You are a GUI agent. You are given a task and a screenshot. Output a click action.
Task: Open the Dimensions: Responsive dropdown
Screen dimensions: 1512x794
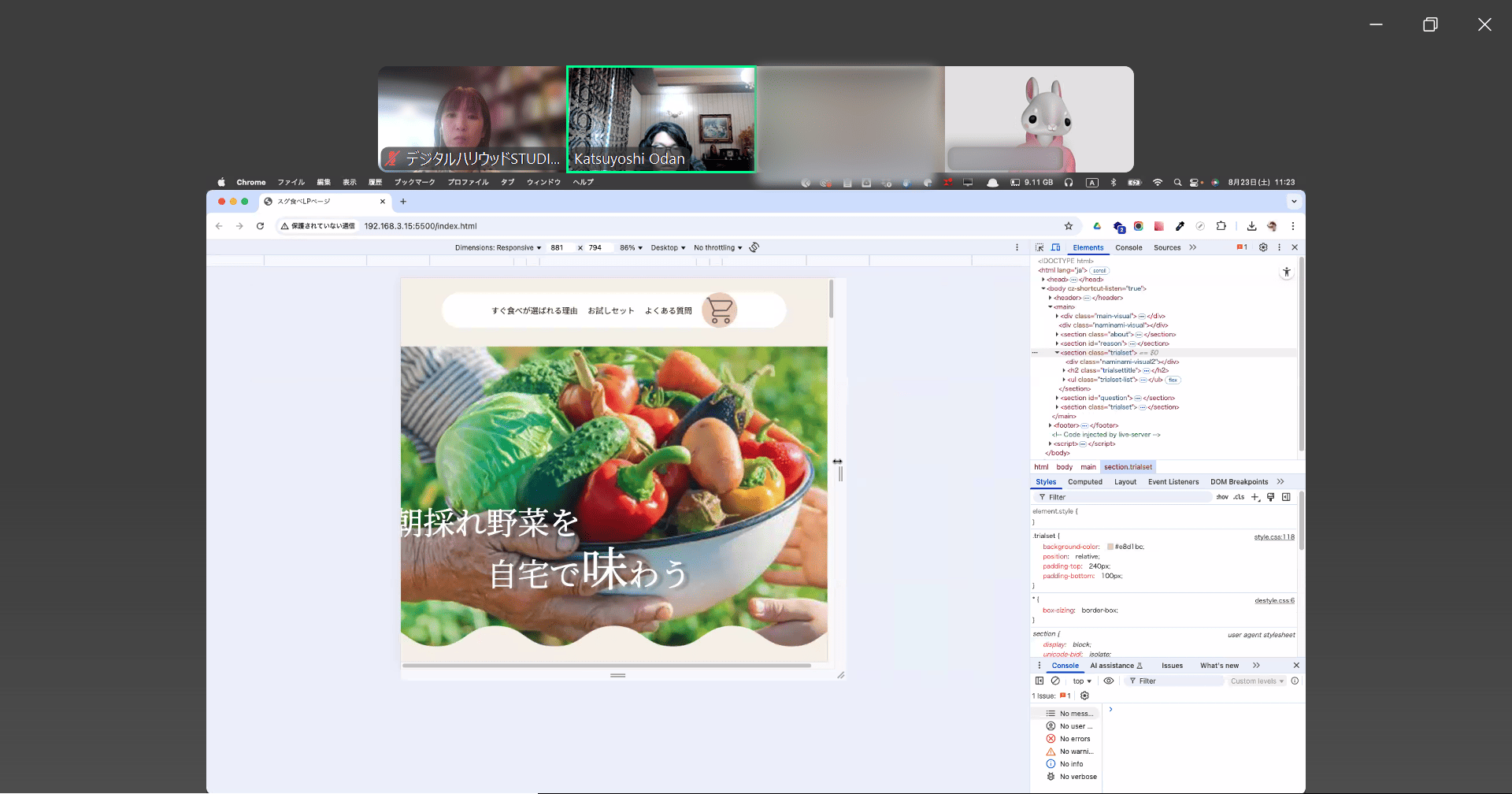click(498, 247)
